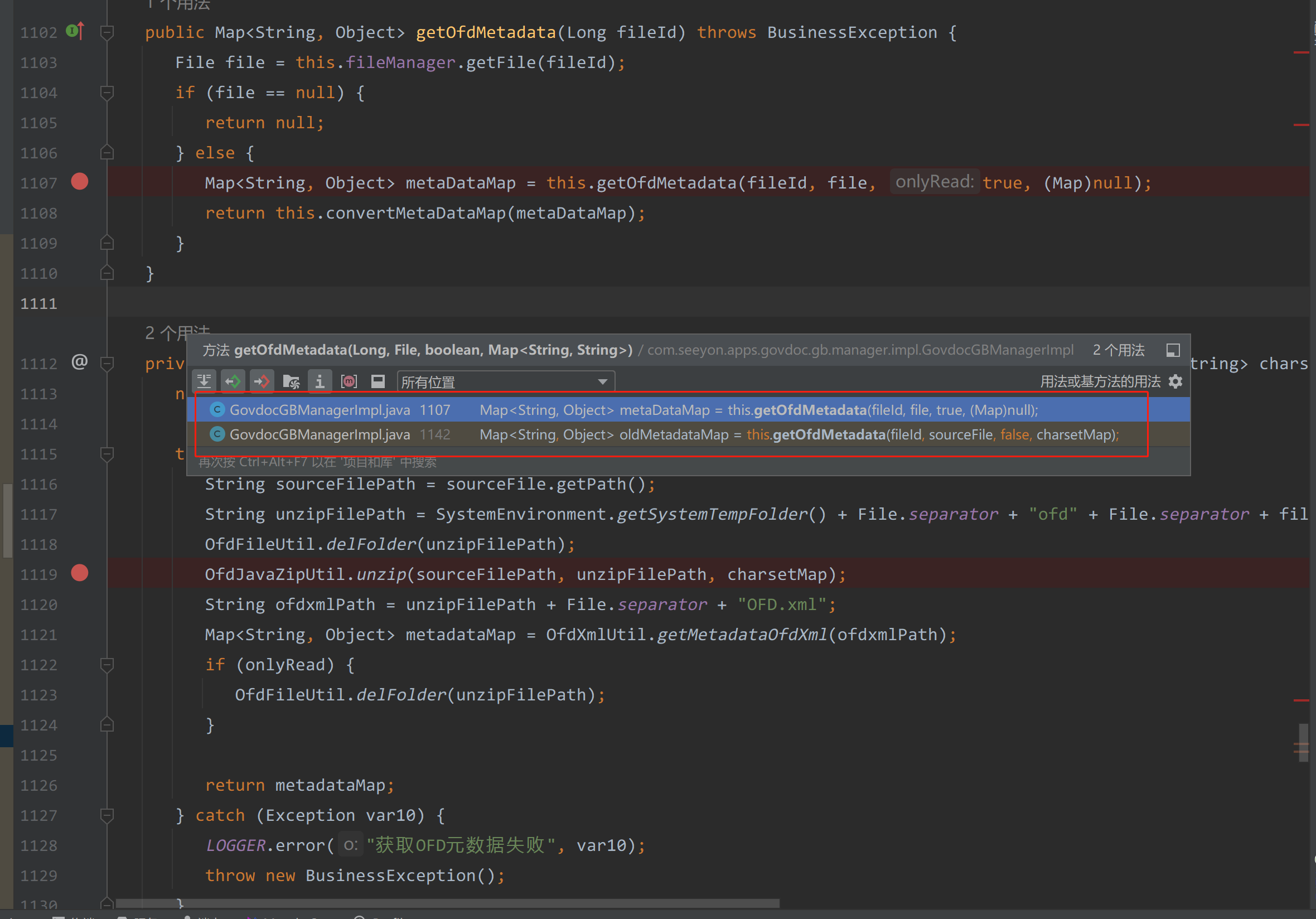Click the info 'i' icon in popup toolbar

pyautogui.click(x=320, y=381)
